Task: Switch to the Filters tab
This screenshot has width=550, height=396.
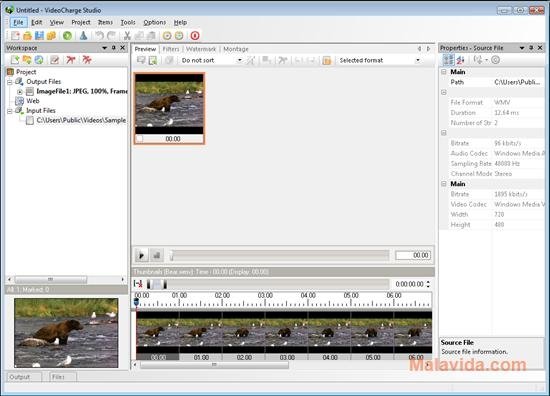Action: 171,49
